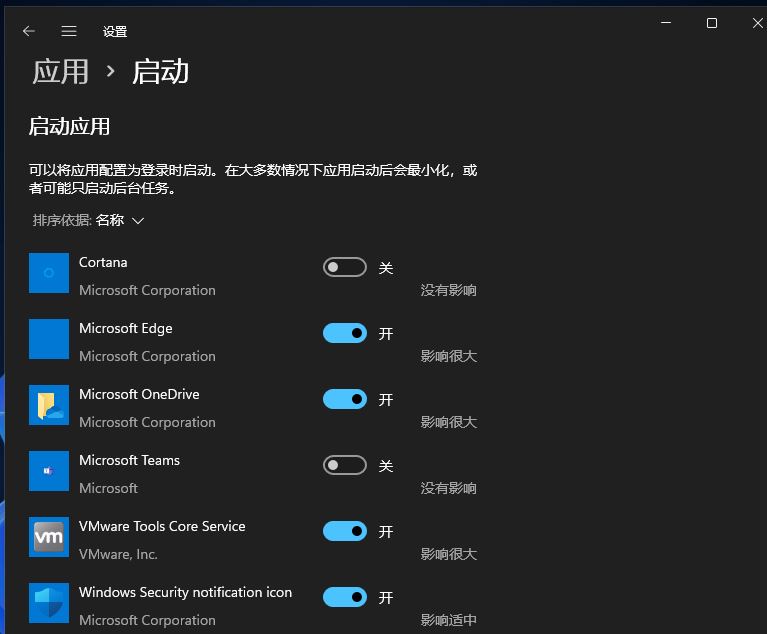Image resolution: width=767 pixels, height=634 pixels.
Task: Click the Microsoft Edge app icon
Action: [x=49, y=339]
